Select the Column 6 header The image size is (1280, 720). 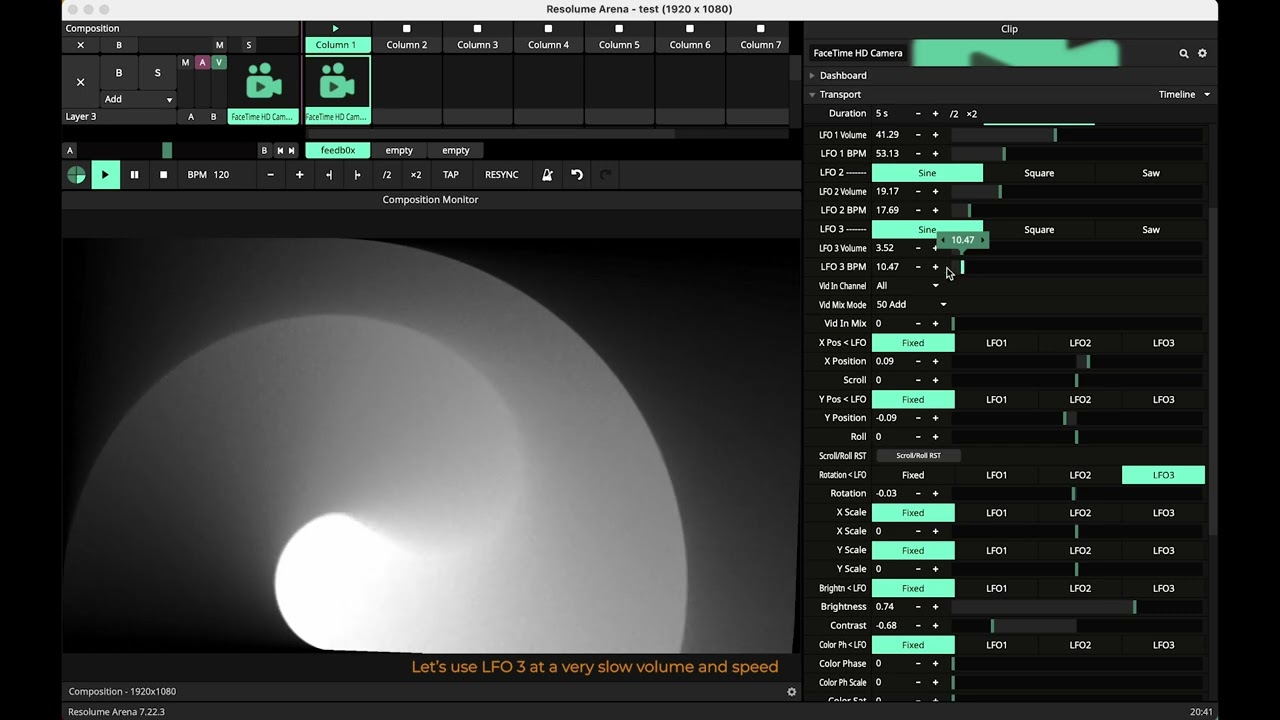[x=690, y=45]
